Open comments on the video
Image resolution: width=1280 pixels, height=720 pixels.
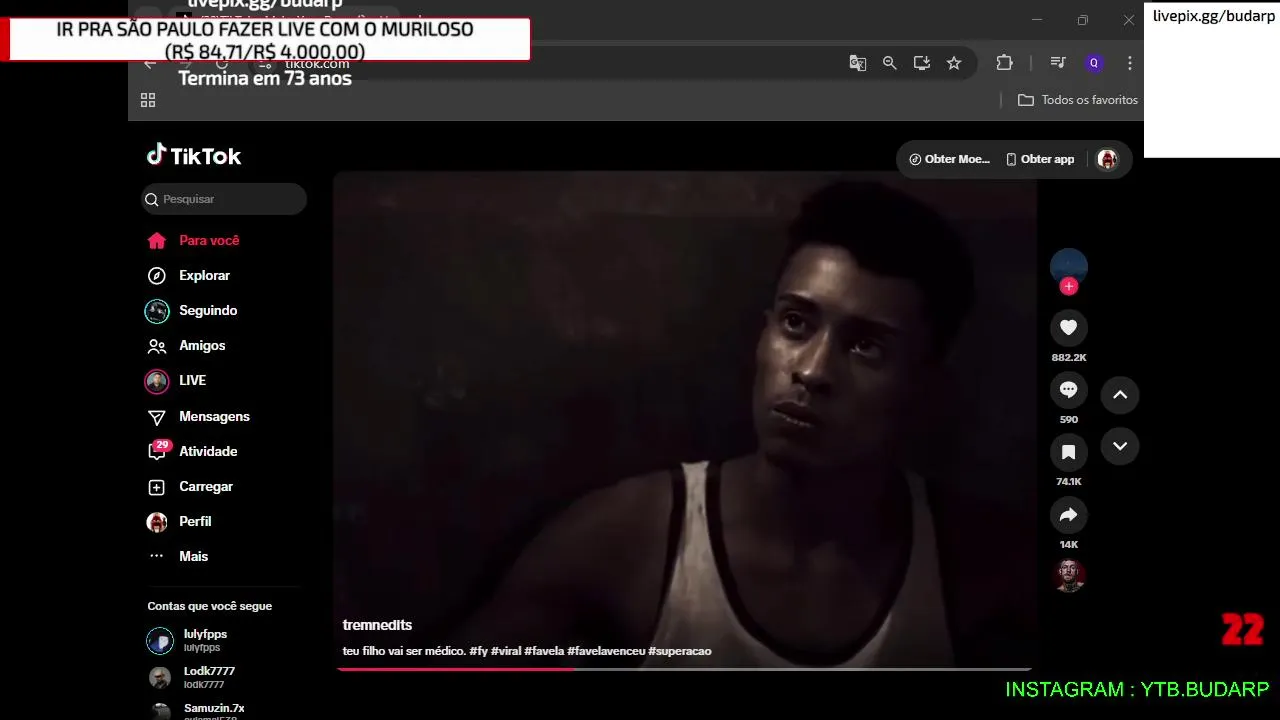(x=1068, y=389)
